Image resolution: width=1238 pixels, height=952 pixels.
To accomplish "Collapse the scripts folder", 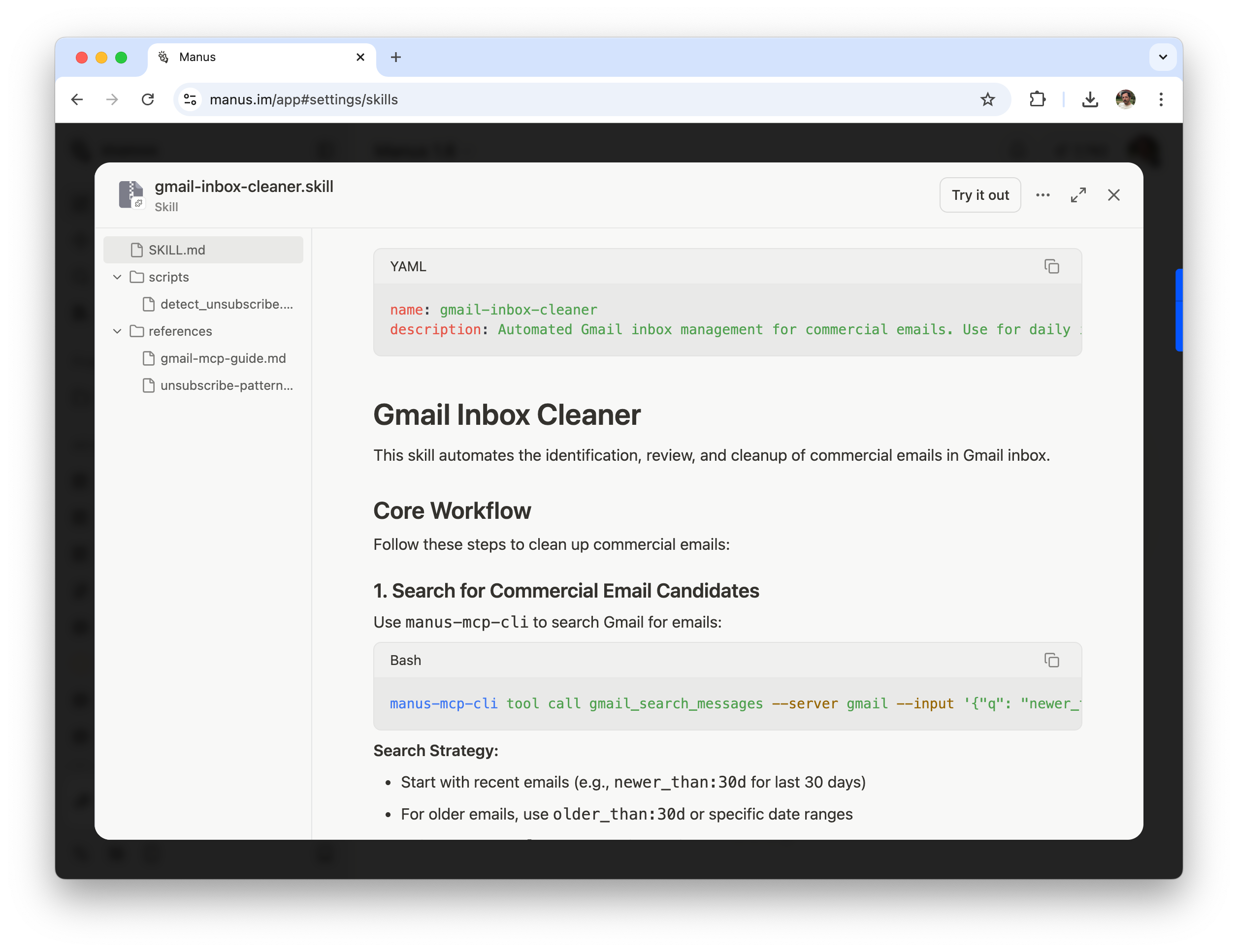I will [117, 277].
